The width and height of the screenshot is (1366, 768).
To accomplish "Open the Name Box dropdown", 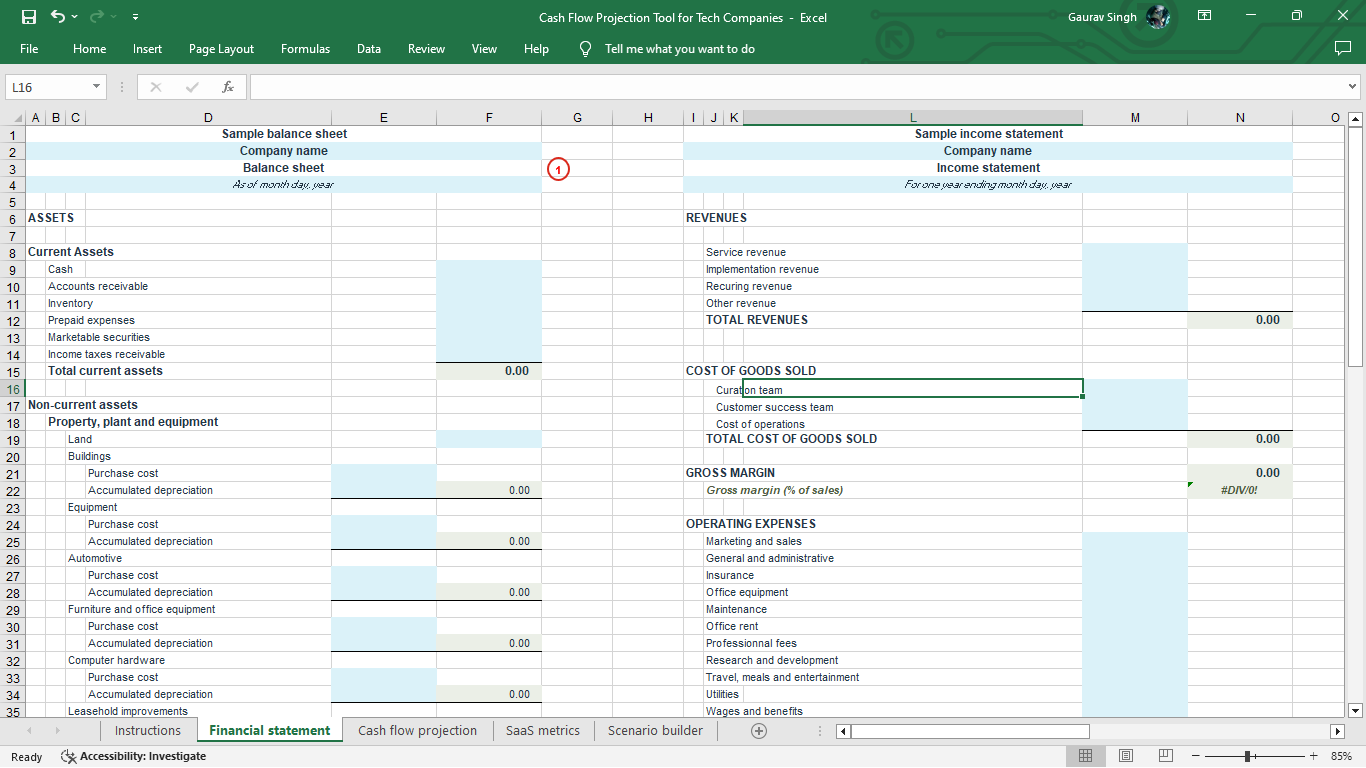I will pyautogui.click(x=95, y=87).
